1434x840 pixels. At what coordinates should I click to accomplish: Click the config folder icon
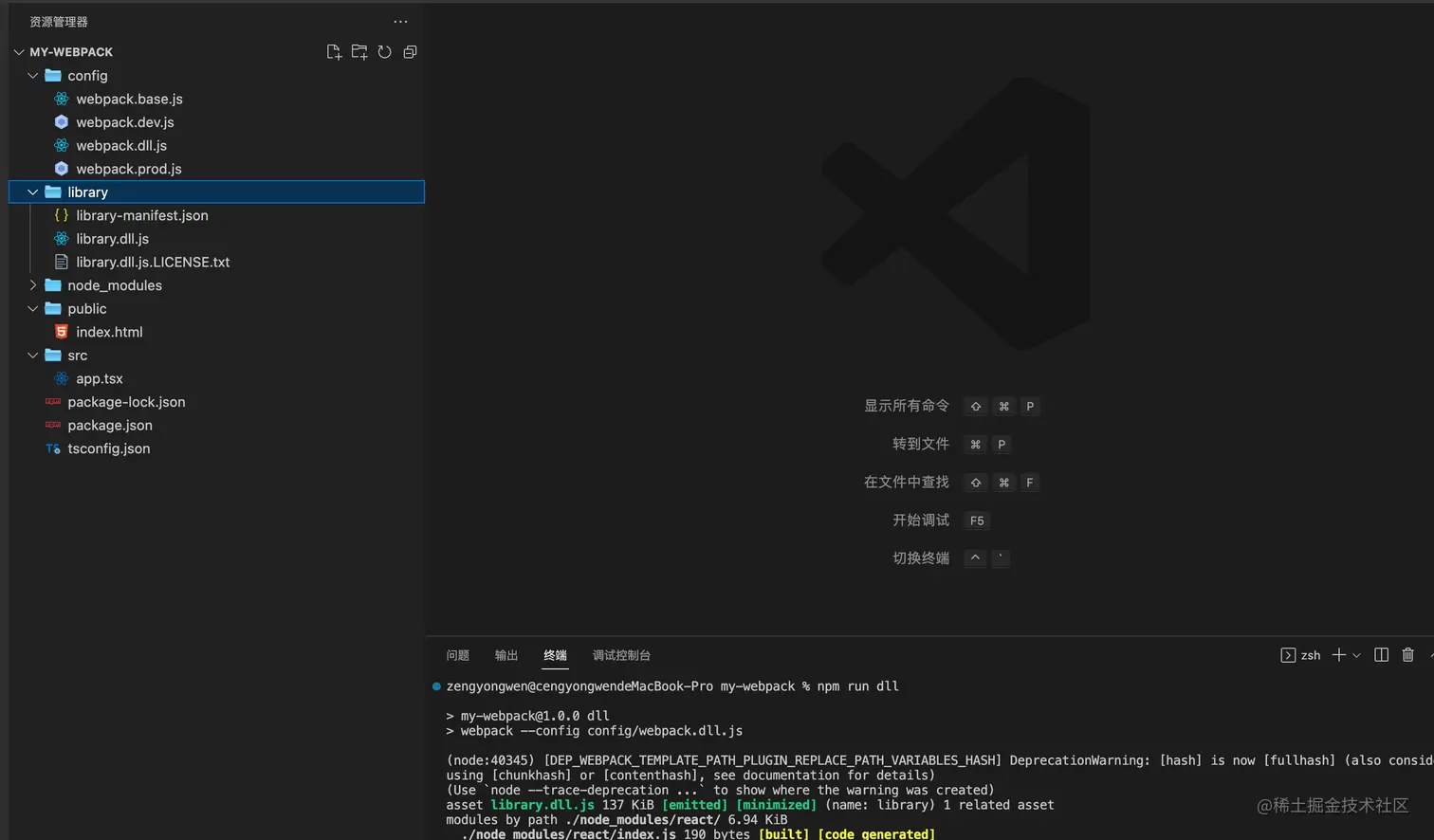pyautogui.click(x=53, y=76)
